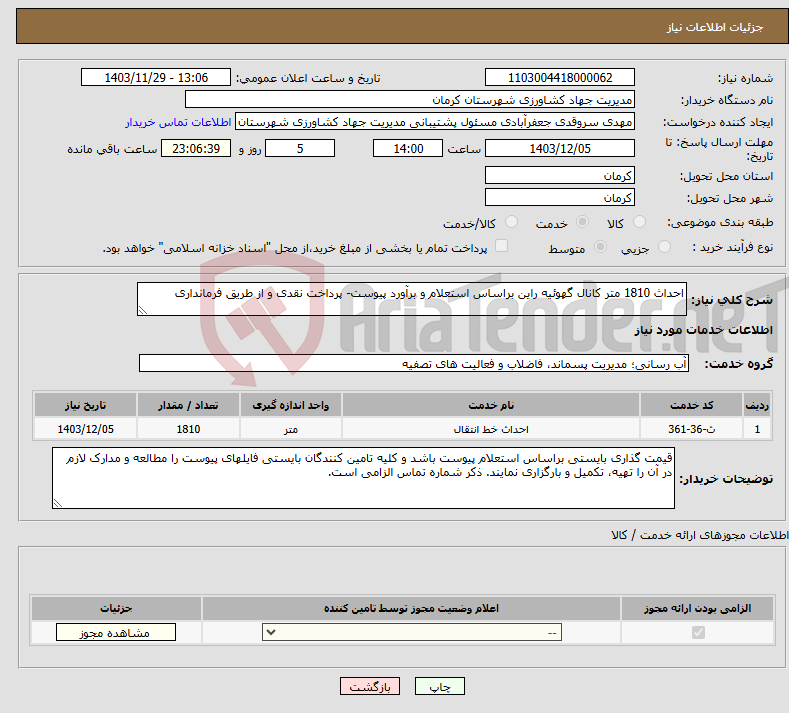Viewport: 789px width, 713px height.
Task: Click the 1403/12/05 date cell in table
Action: click(x=86, y=429)
